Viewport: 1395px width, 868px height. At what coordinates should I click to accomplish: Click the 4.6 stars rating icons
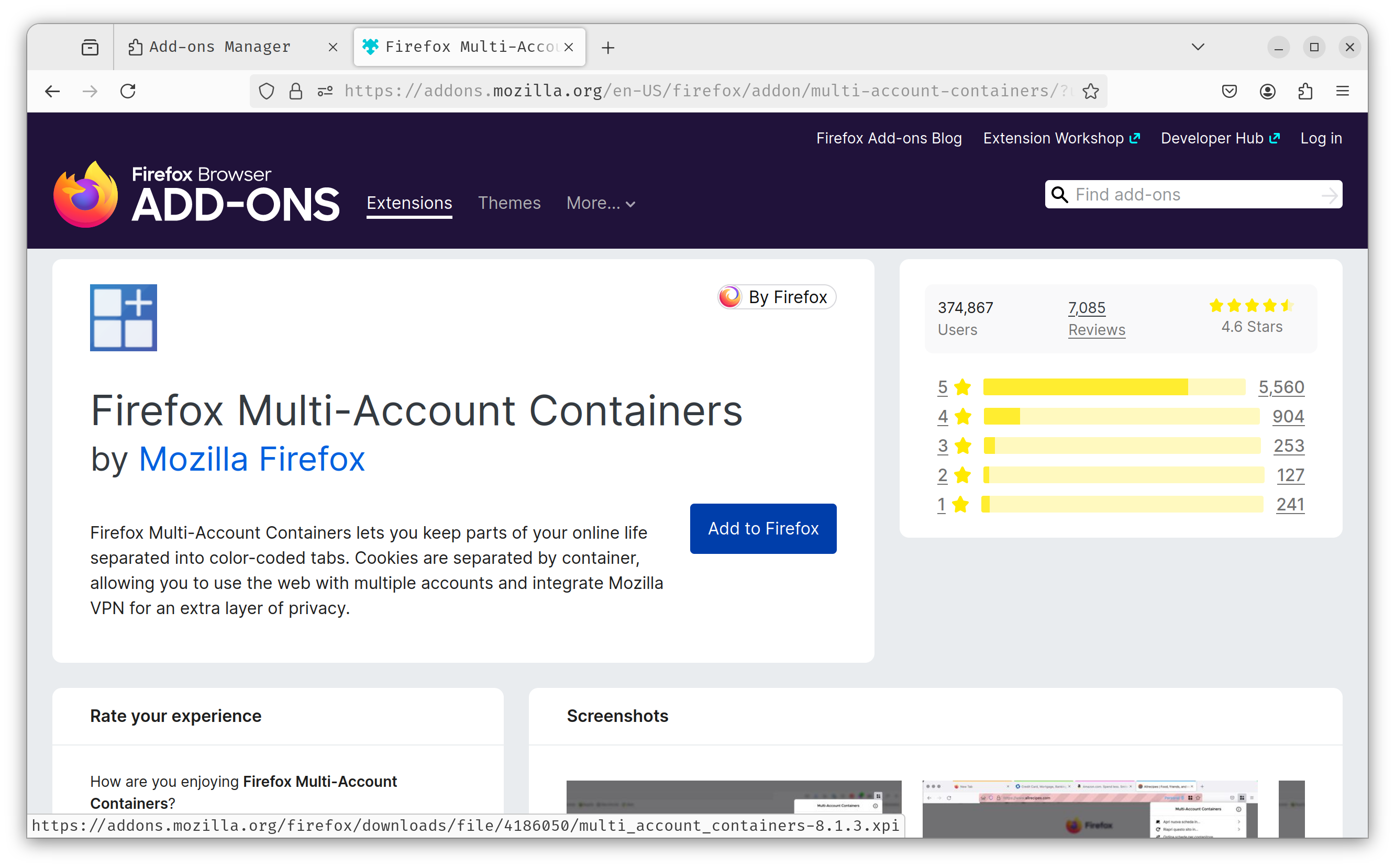pyautogui.click(x=1252, y=305)
